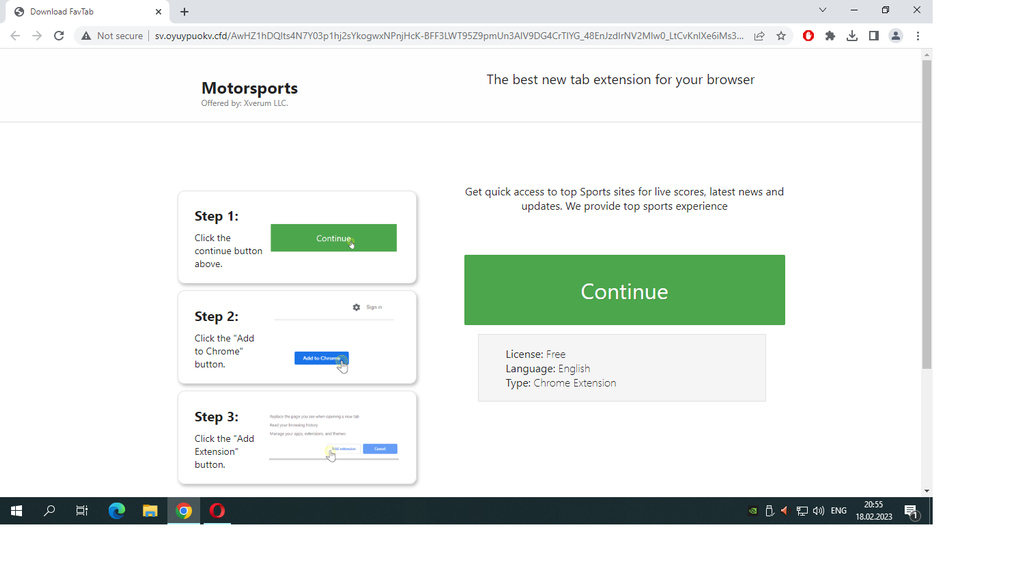
Task: Open Task View on the taskbar
Action: coord(82,511)
